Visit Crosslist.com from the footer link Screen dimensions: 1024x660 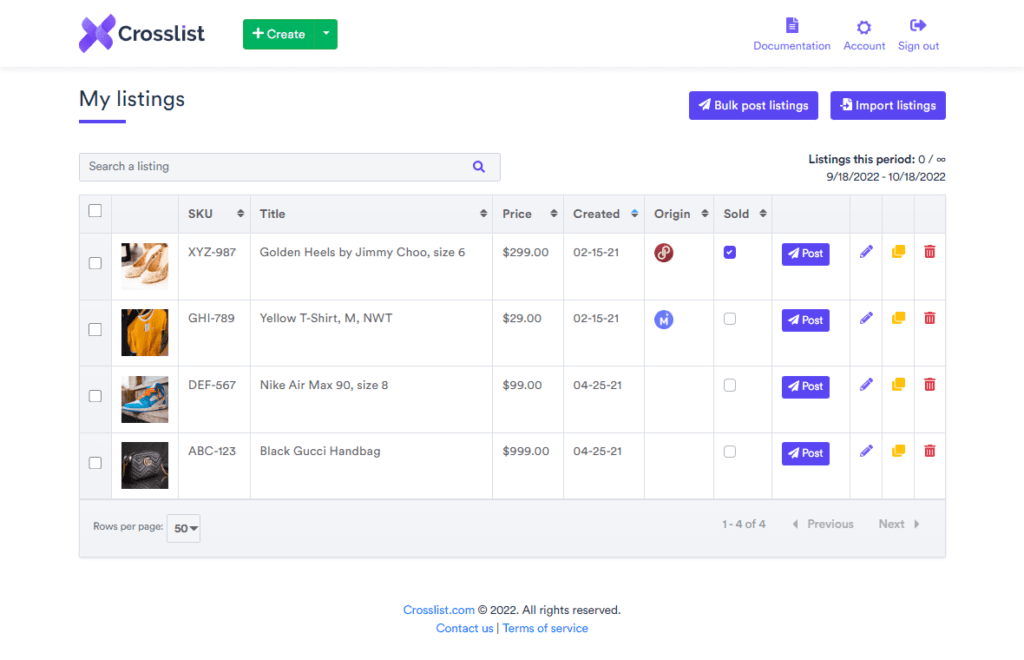(439, 610)
